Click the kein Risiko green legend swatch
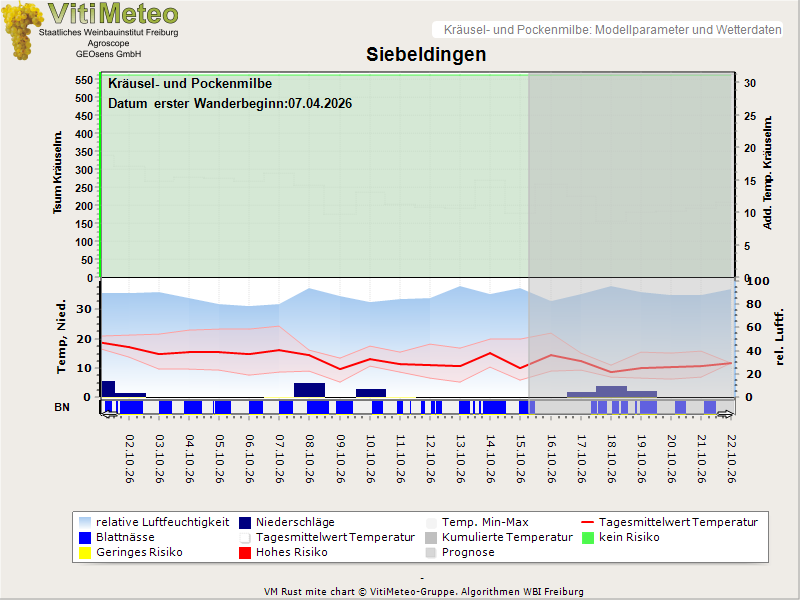 pyautogui.click(x=588, y=538)
